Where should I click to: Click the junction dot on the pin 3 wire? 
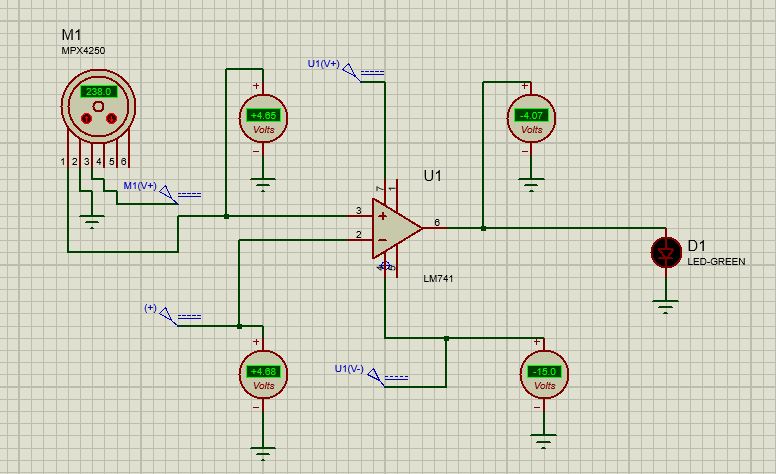226,216
